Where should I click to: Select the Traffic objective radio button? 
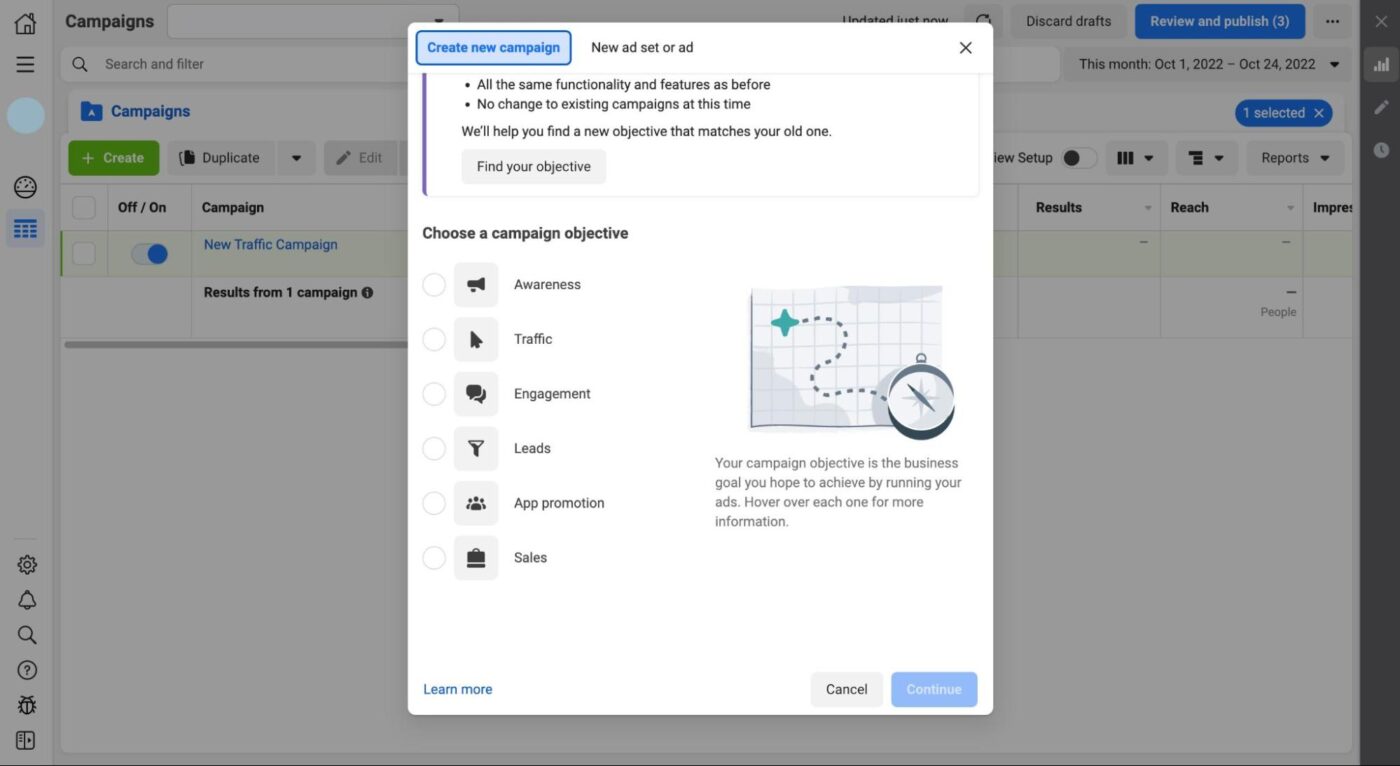[433, 338]
